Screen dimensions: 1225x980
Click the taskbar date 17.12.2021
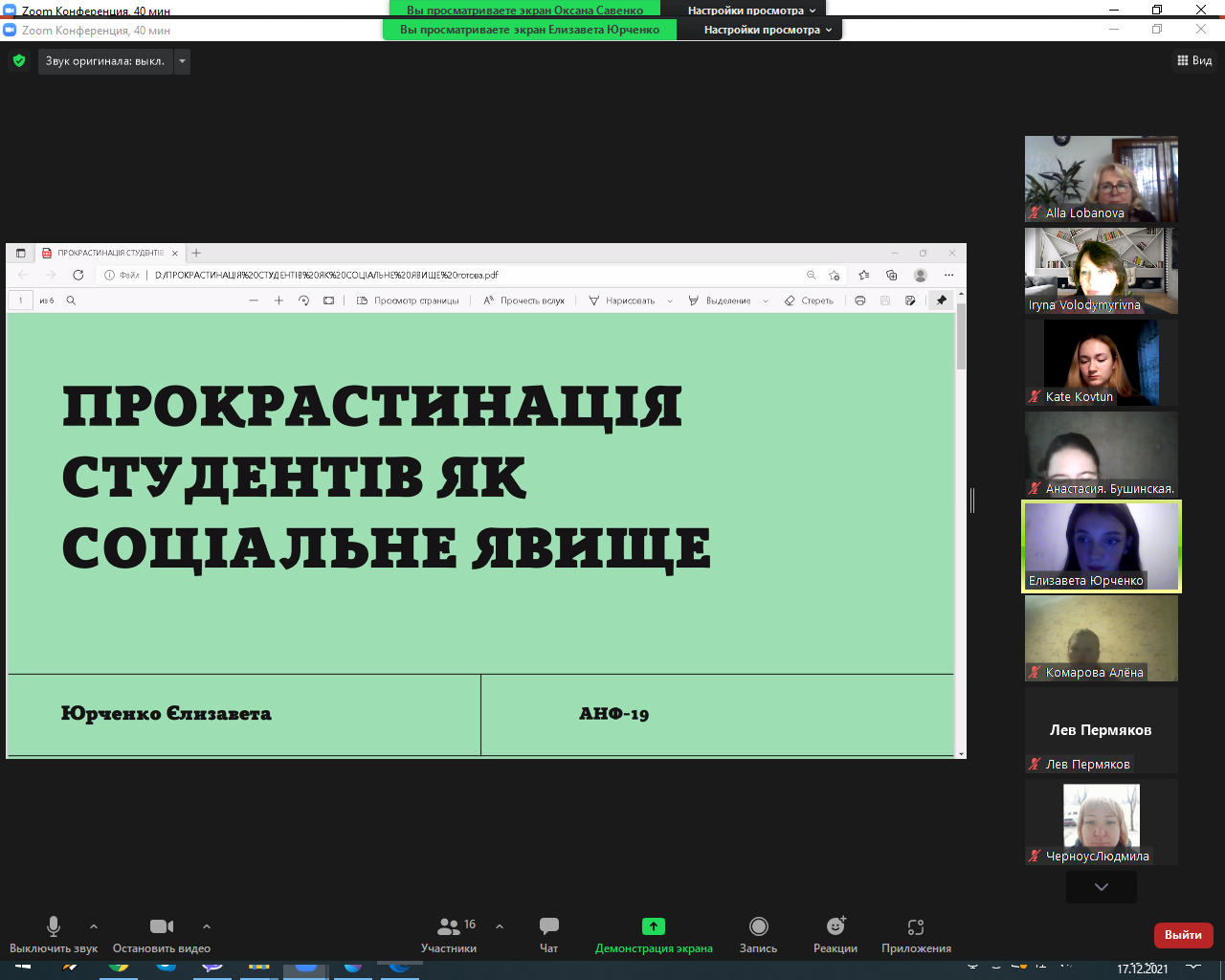pos(1143,969)
